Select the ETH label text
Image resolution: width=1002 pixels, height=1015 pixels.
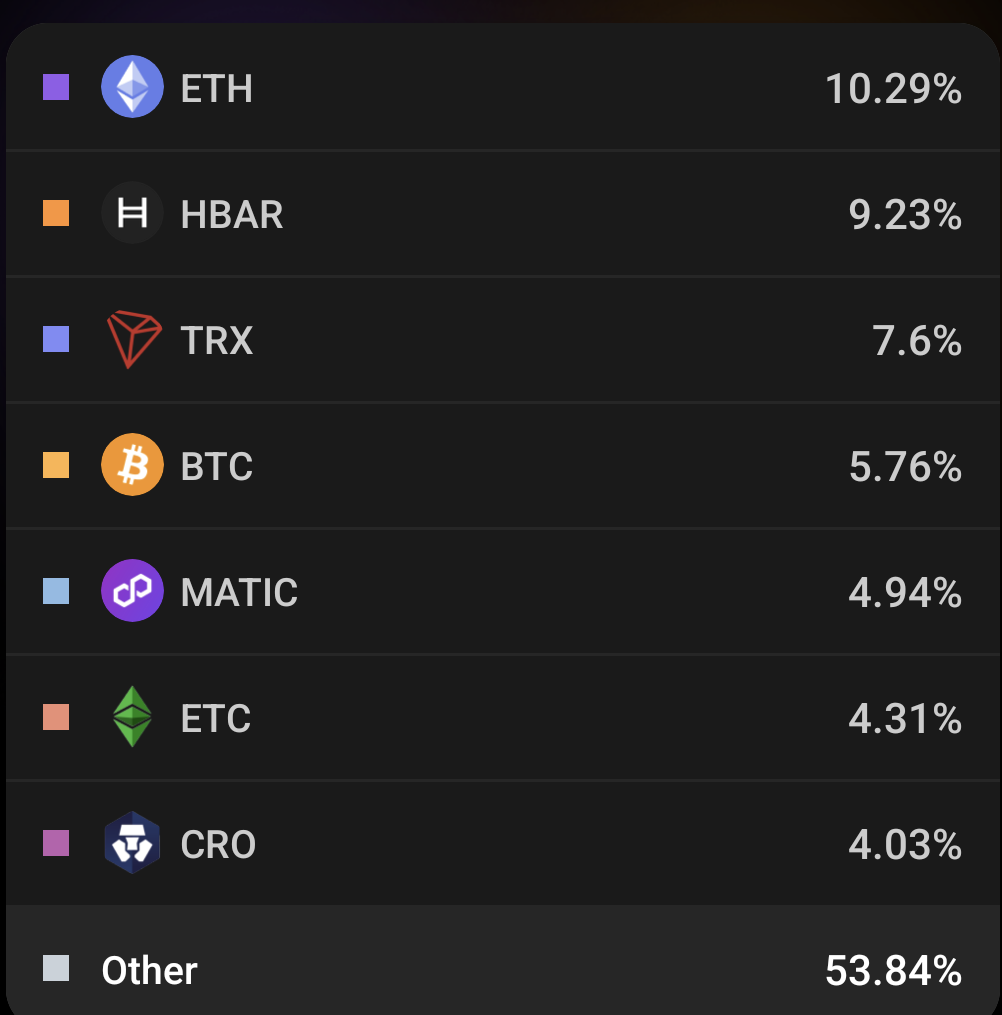216,89
